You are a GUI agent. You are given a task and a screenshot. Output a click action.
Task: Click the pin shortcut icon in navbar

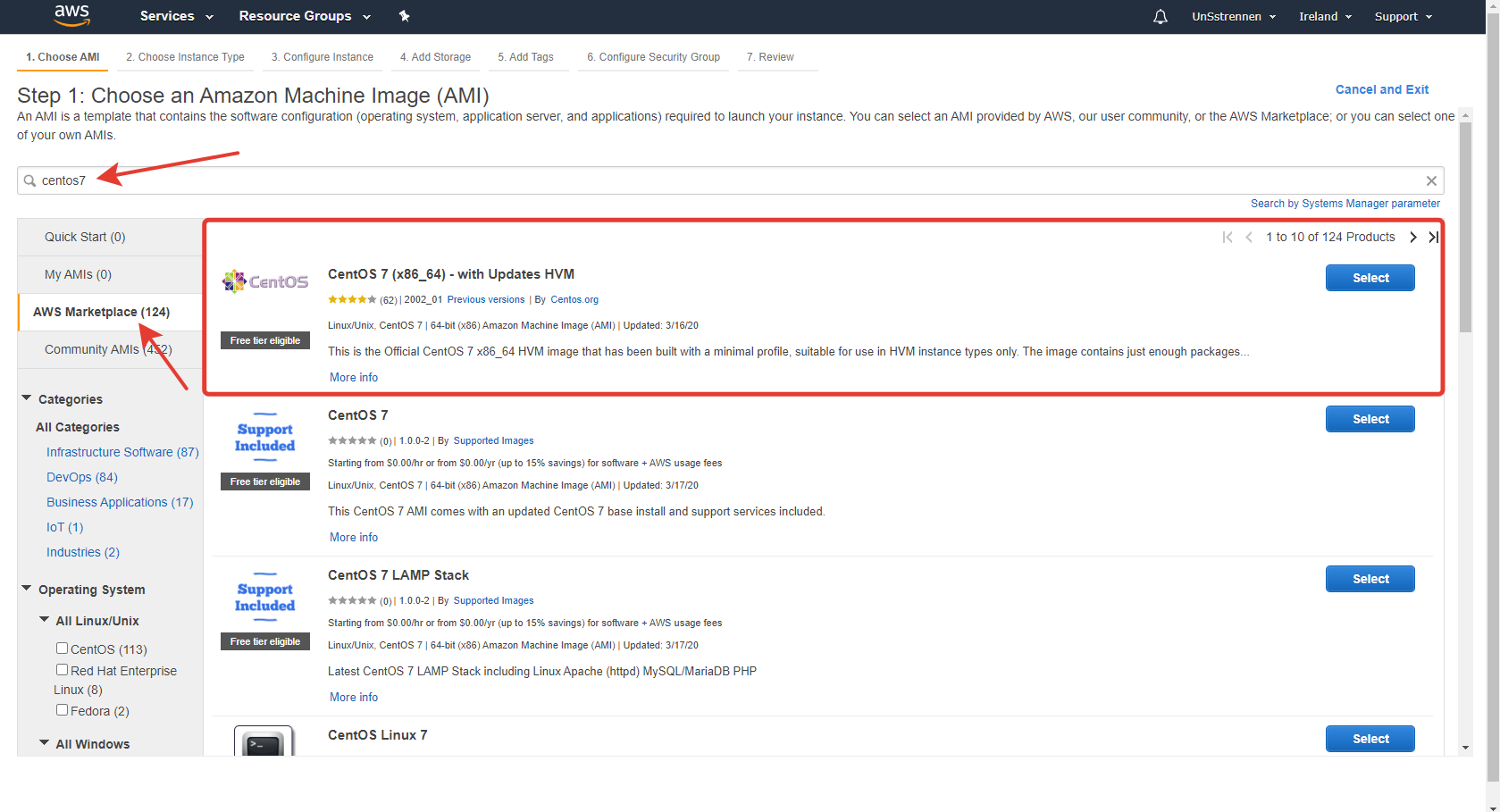click(404, 16)
